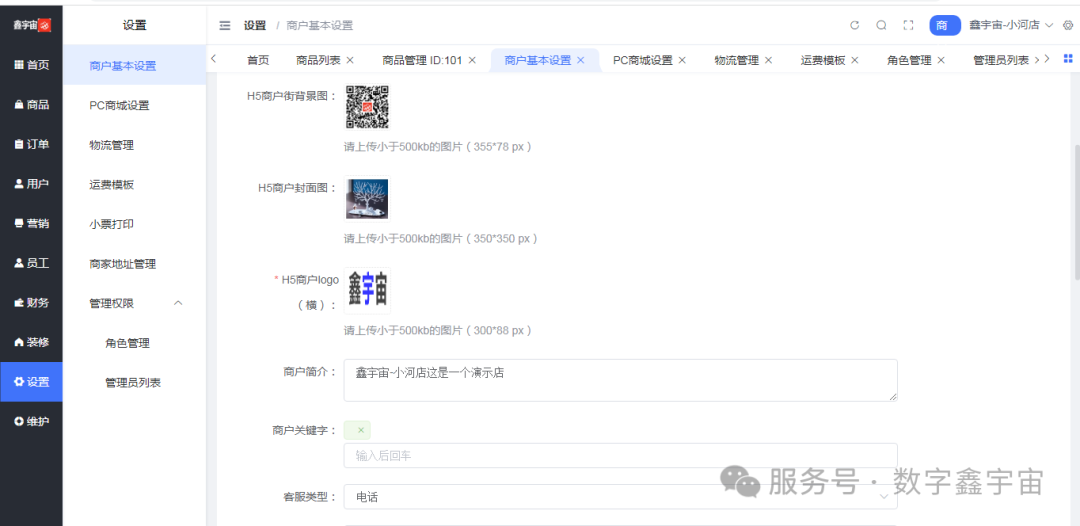Click the page vertical scrollbar
Screen dimensions: 1080x526
(1076, 211)
